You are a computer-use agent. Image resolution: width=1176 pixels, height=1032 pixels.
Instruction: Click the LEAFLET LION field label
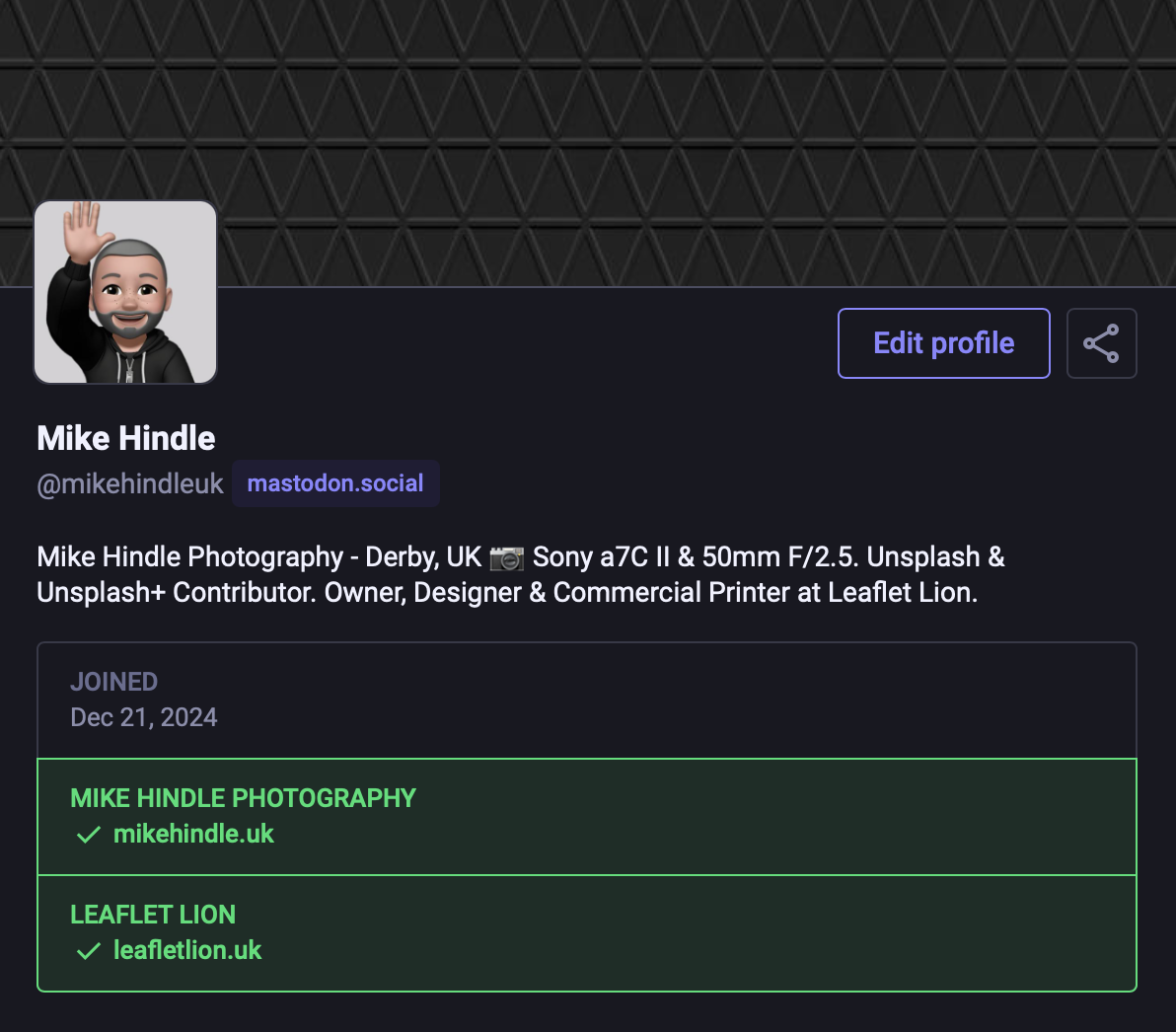click(153, 915)
